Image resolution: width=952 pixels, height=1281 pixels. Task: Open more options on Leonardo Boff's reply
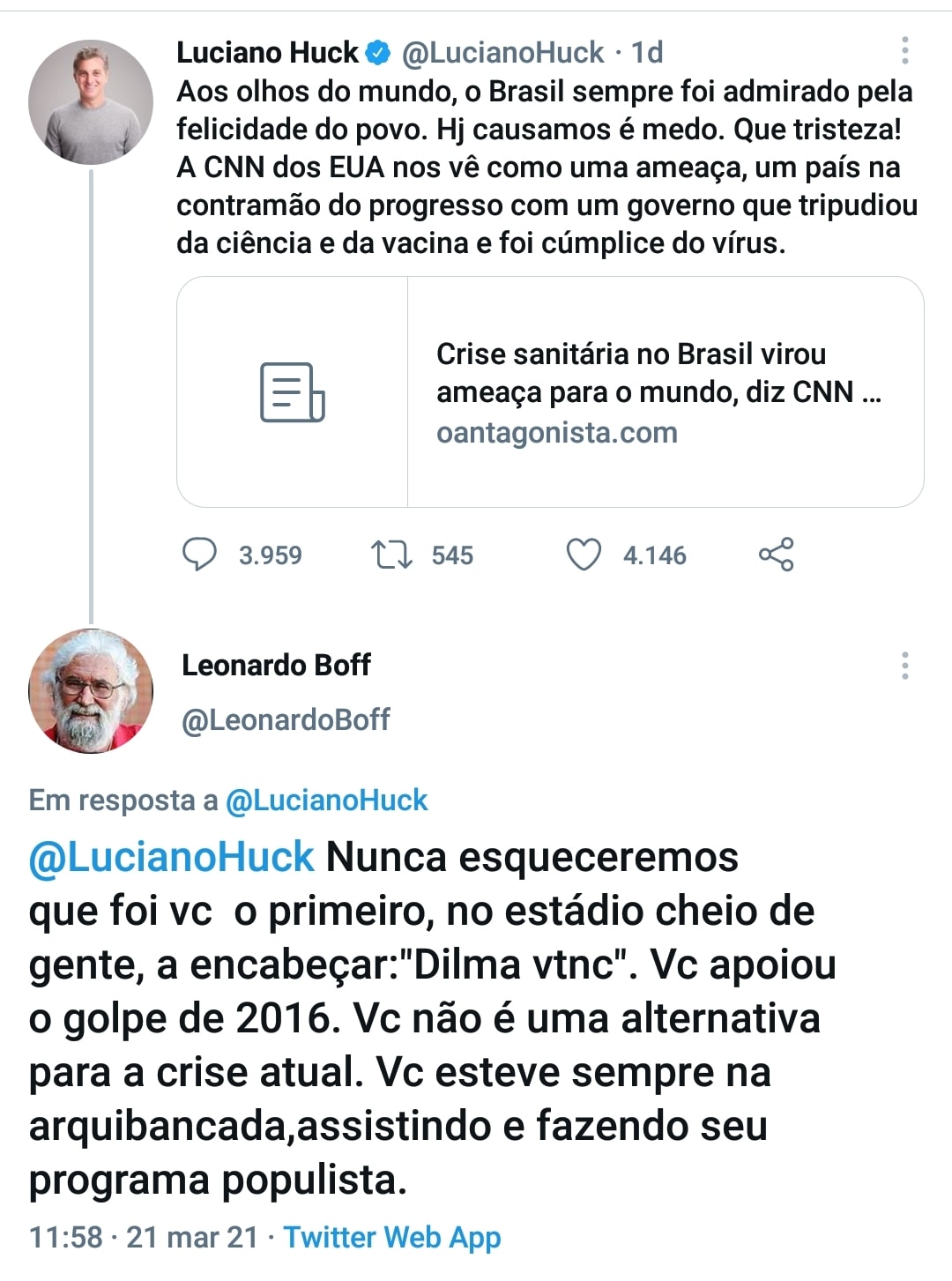pyautogui.click(x=904, y=666)
